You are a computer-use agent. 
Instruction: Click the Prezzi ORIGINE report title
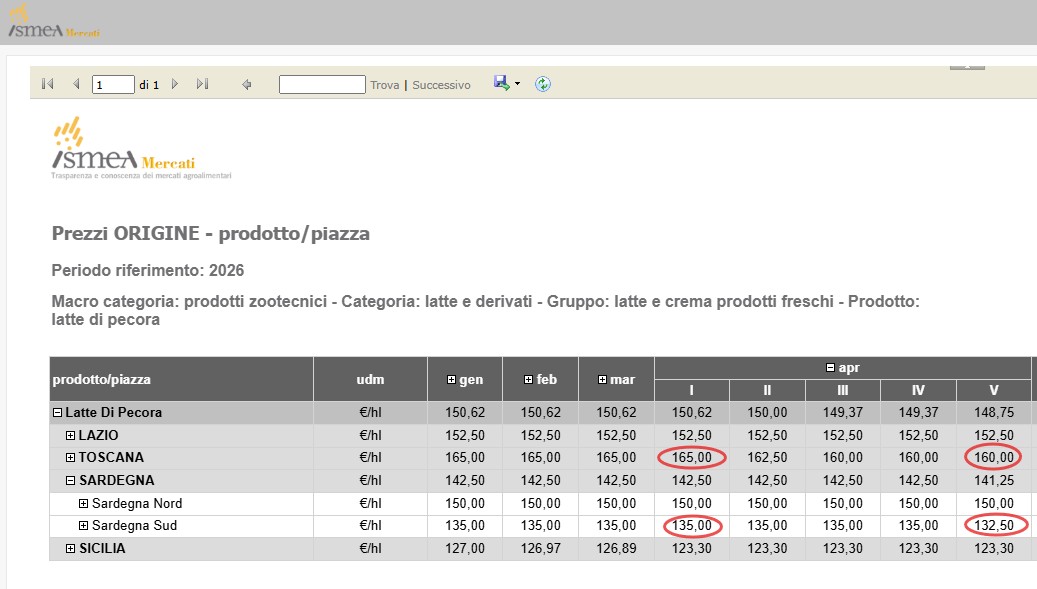[x=210, y=234]
